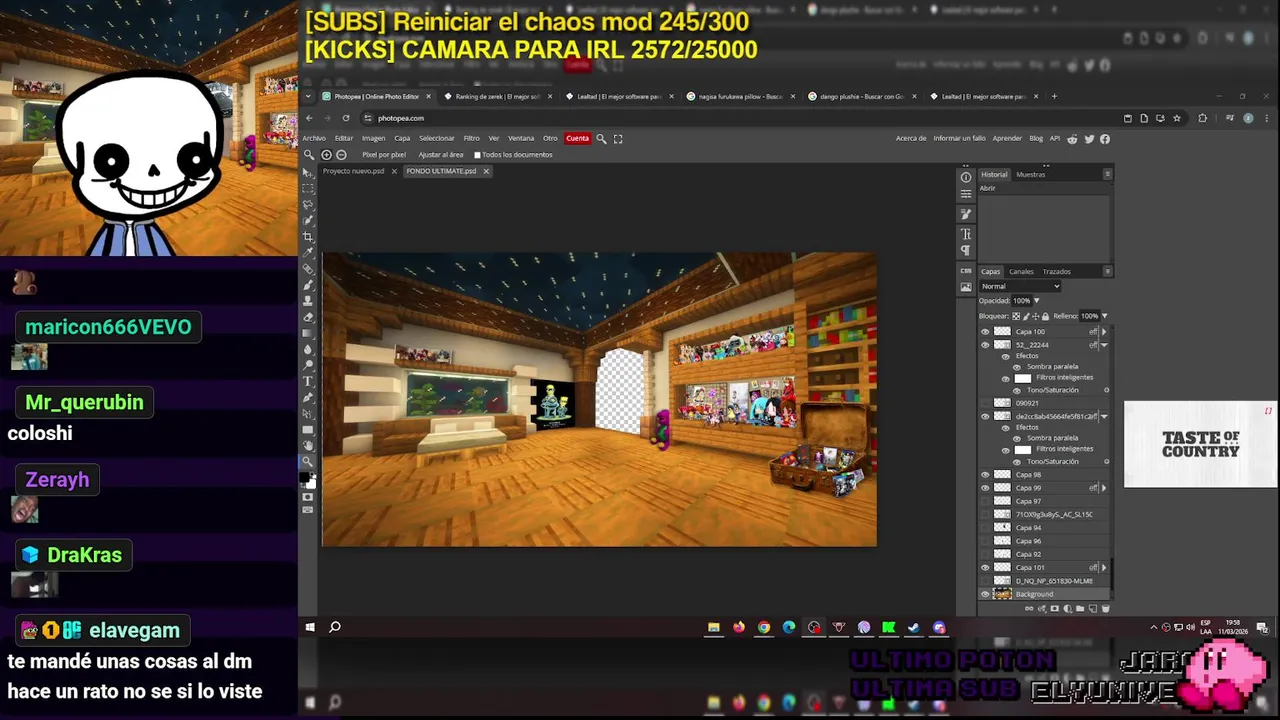Switch to Proyecto nuevo.psd document tab
Viewport: 1280px width, 720px height.
(353, 171)
